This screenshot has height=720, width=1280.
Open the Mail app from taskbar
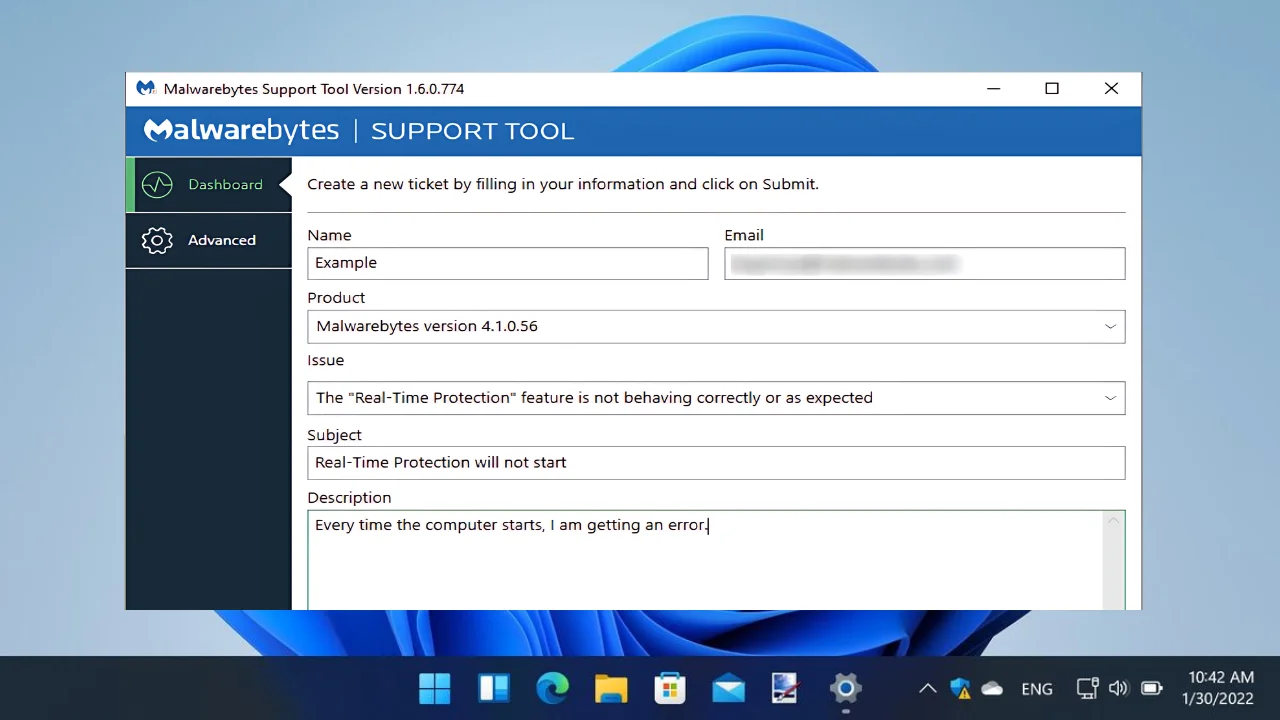coord(728,688)
